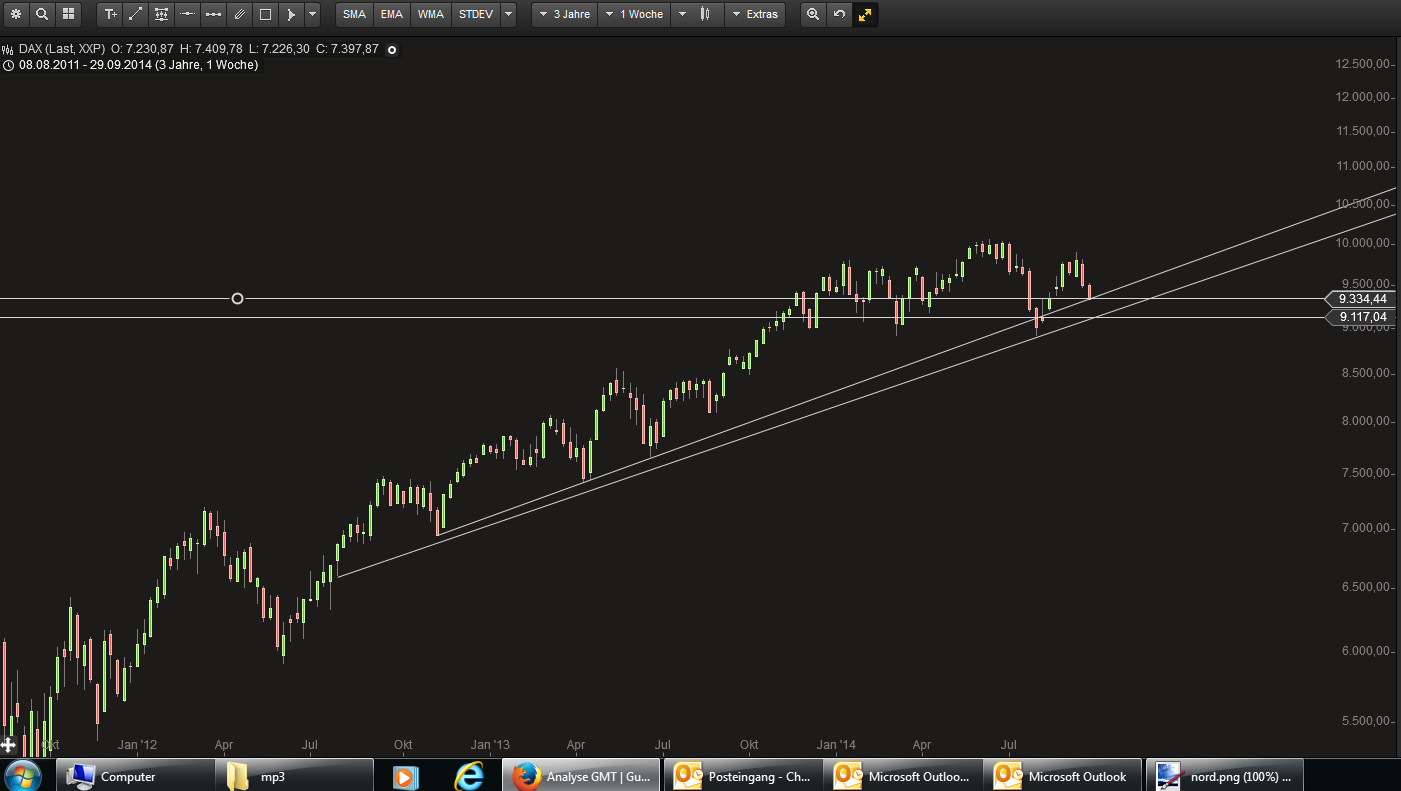Select the rectangle drawing tool

pos(265,14)
